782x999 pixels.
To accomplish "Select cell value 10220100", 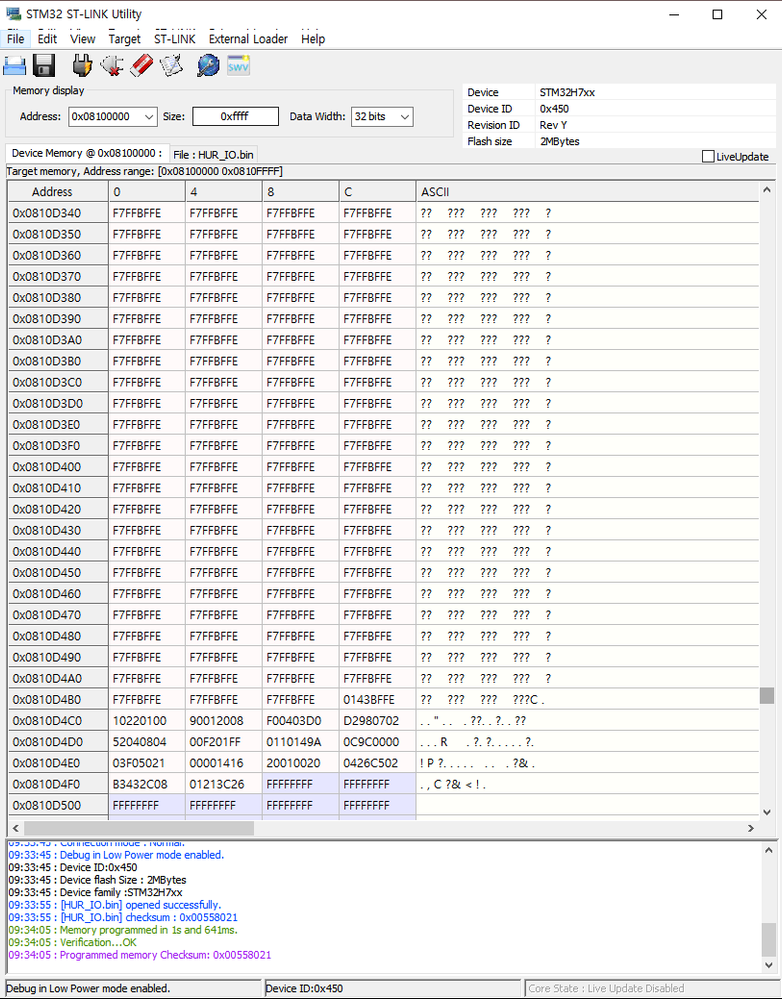I will pos(147,721).
